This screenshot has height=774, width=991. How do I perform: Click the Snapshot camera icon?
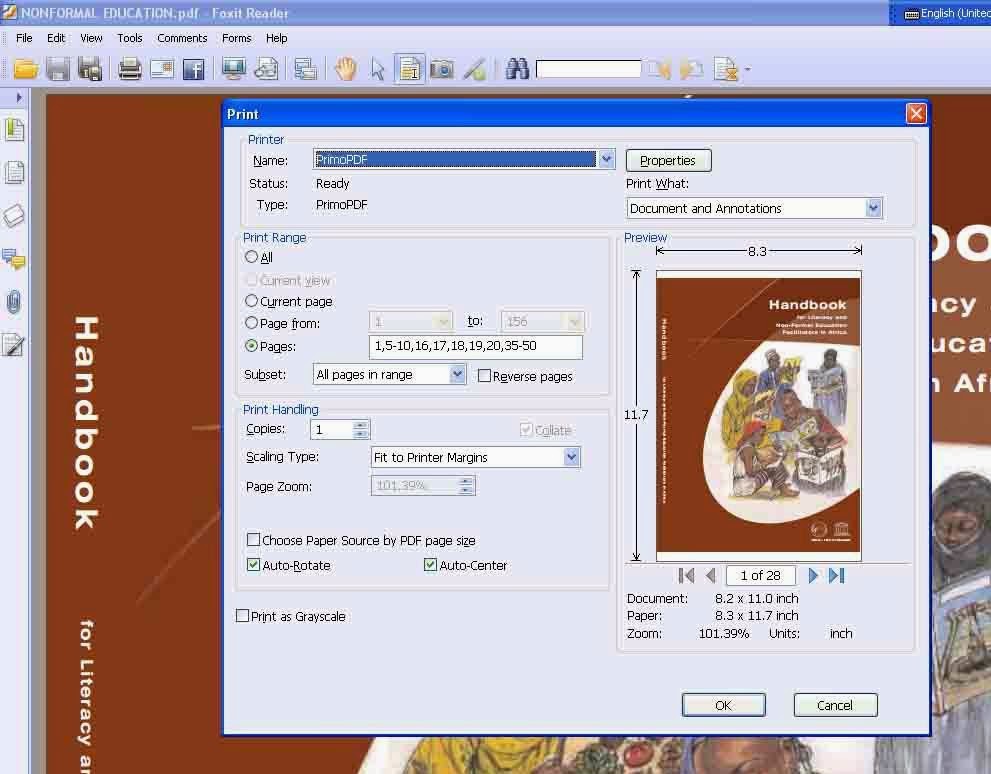click(x=442, y=68)
